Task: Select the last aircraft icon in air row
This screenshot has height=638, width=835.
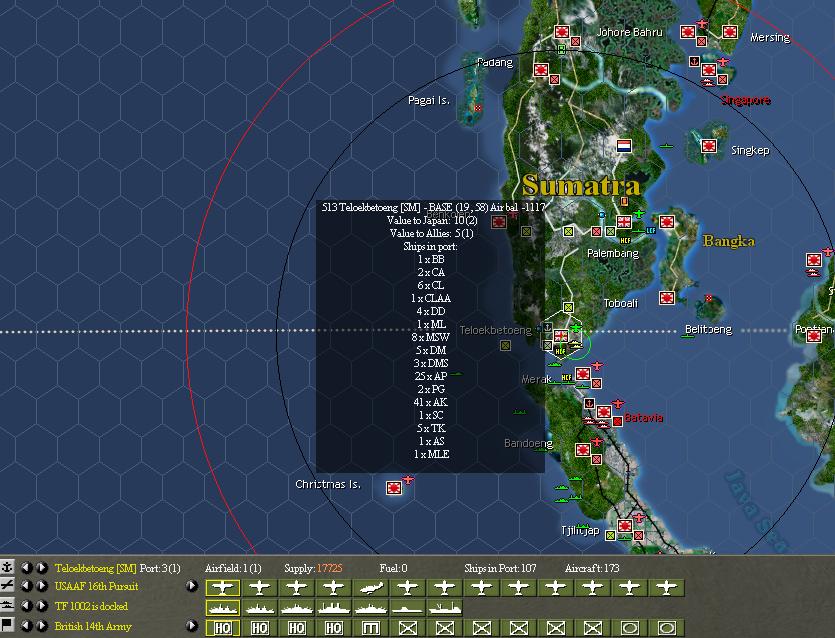Action: pos(666,587)
